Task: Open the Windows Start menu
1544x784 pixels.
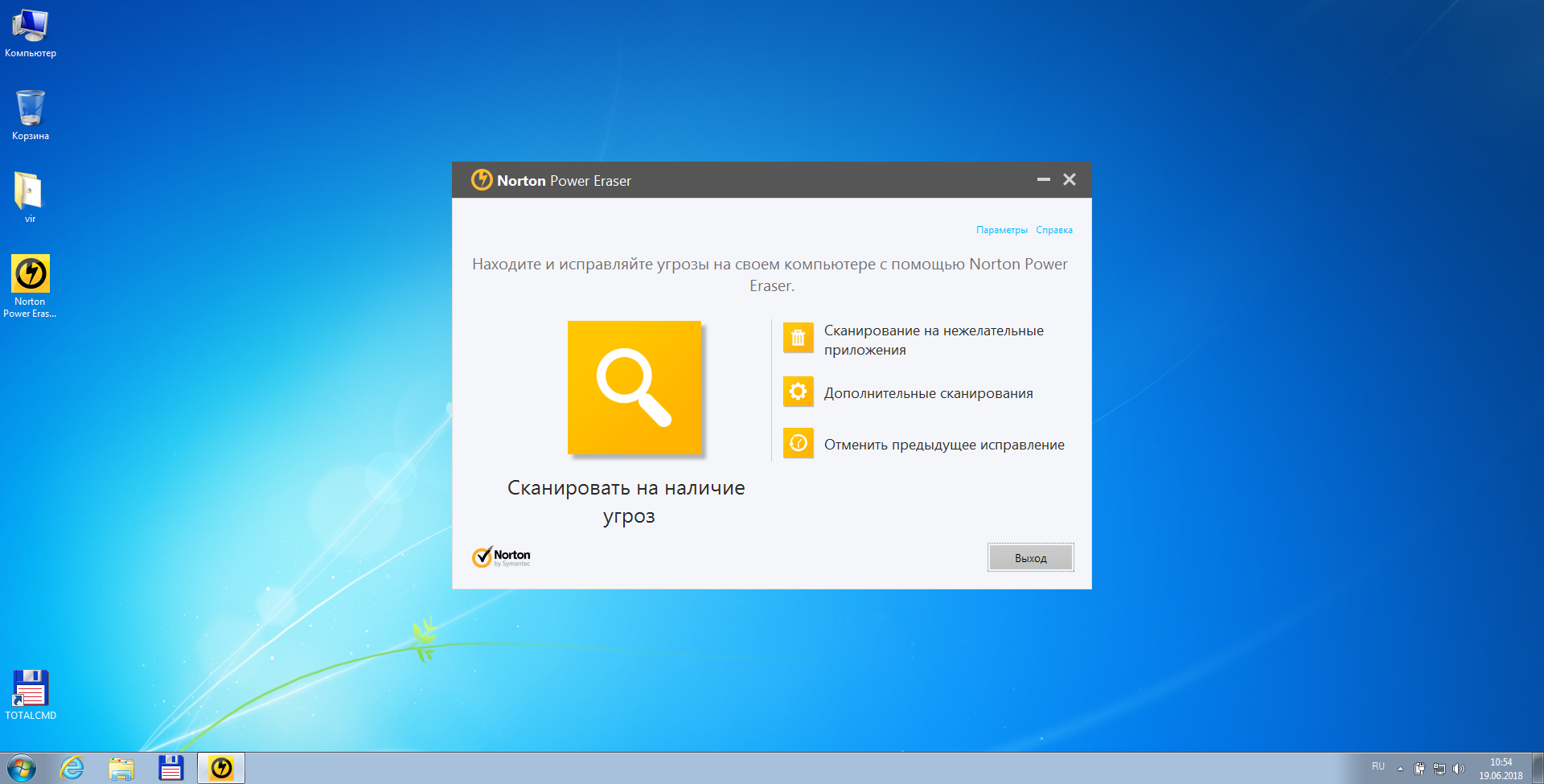Action: coord(22,769)
